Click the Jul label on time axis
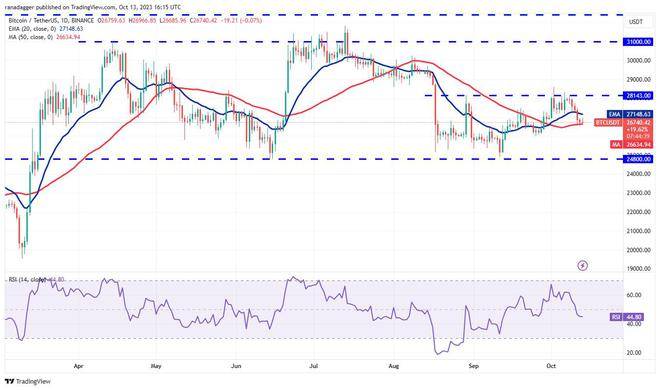This screenshot has width=660, height=390. pyautogui.click(x=314, y=366)
